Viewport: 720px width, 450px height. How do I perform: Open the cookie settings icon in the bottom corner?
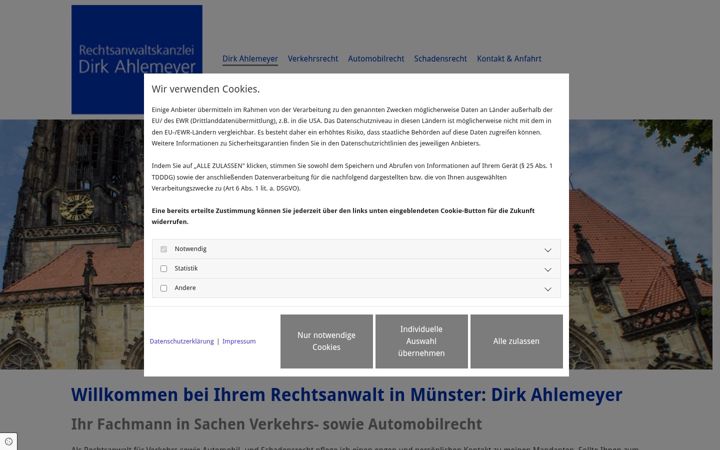8,441
